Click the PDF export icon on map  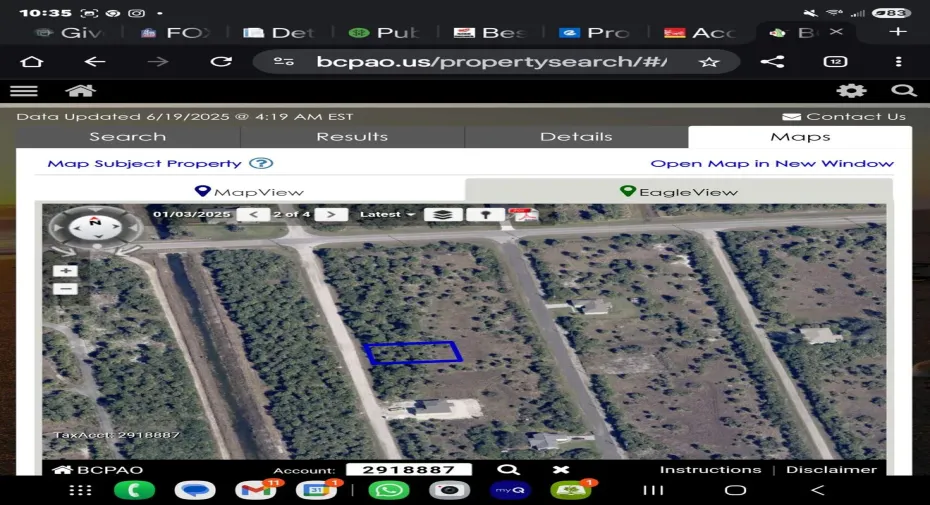tap(523, 214)
